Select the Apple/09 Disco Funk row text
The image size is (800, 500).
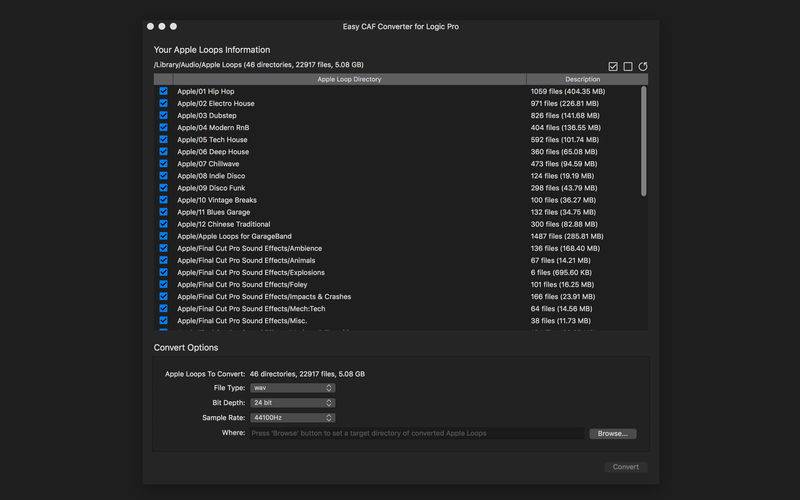211,188
